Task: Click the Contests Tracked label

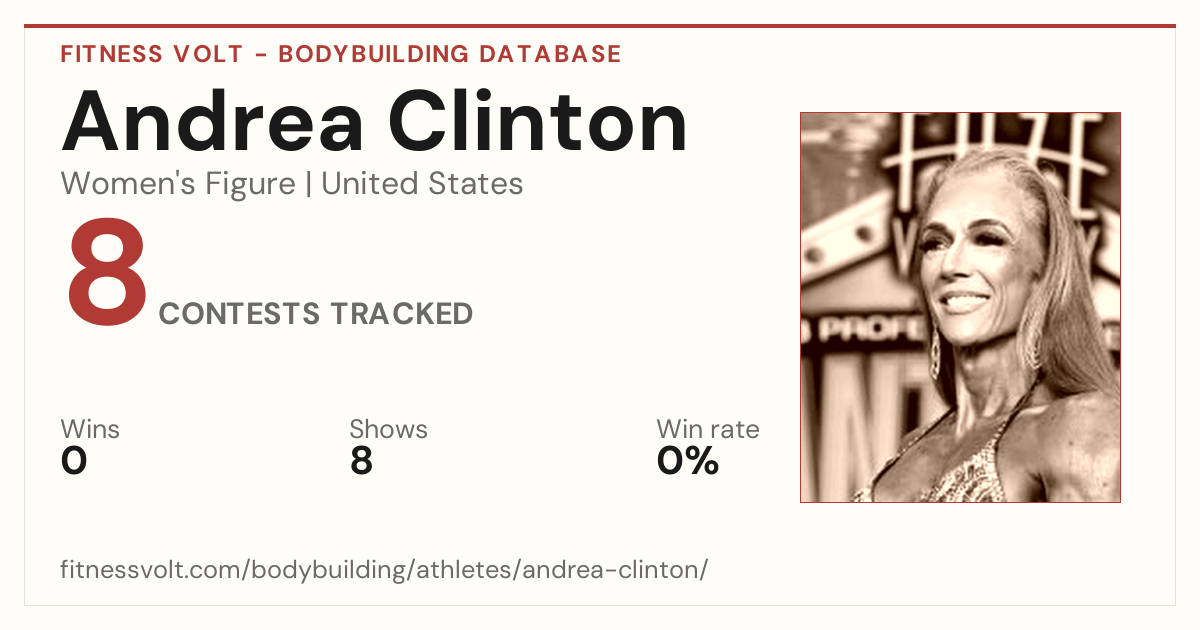Action: 316,314
